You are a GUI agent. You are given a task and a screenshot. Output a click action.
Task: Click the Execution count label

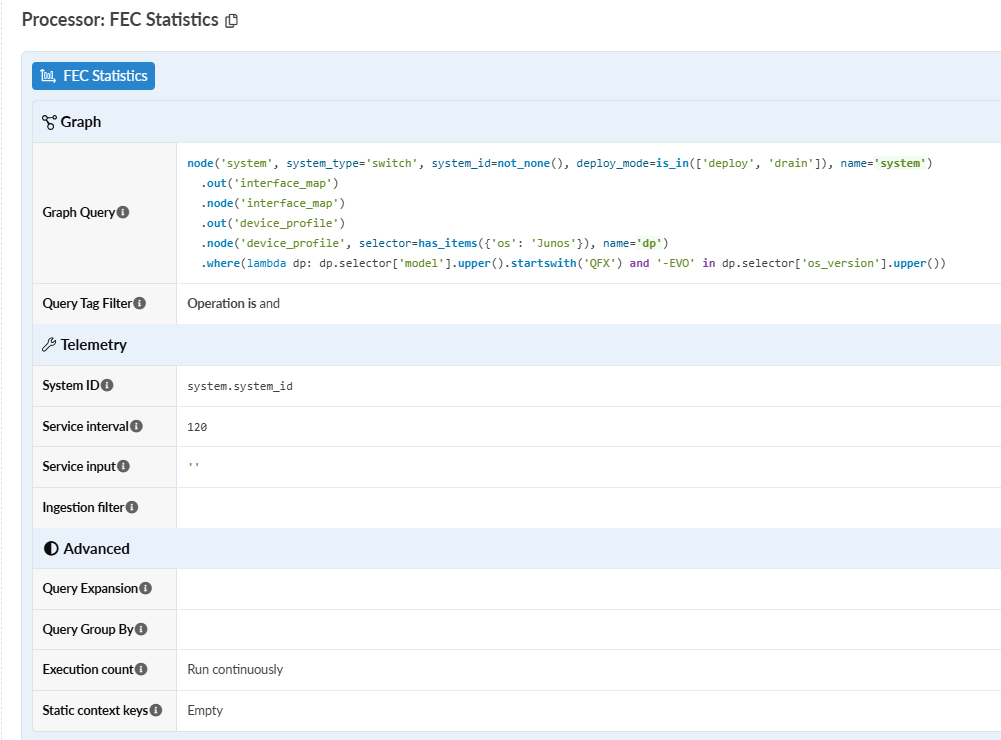coord(88,669)
